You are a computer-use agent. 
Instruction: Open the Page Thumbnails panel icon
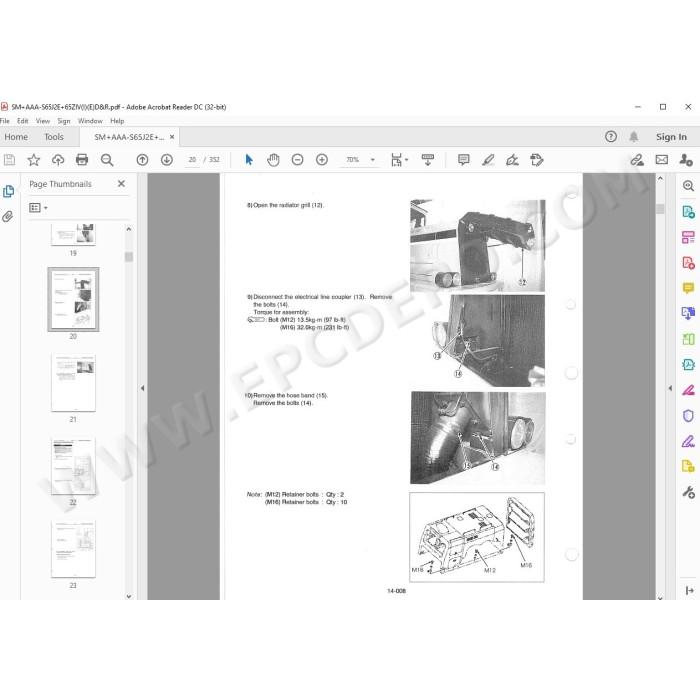tap(8, 192)
